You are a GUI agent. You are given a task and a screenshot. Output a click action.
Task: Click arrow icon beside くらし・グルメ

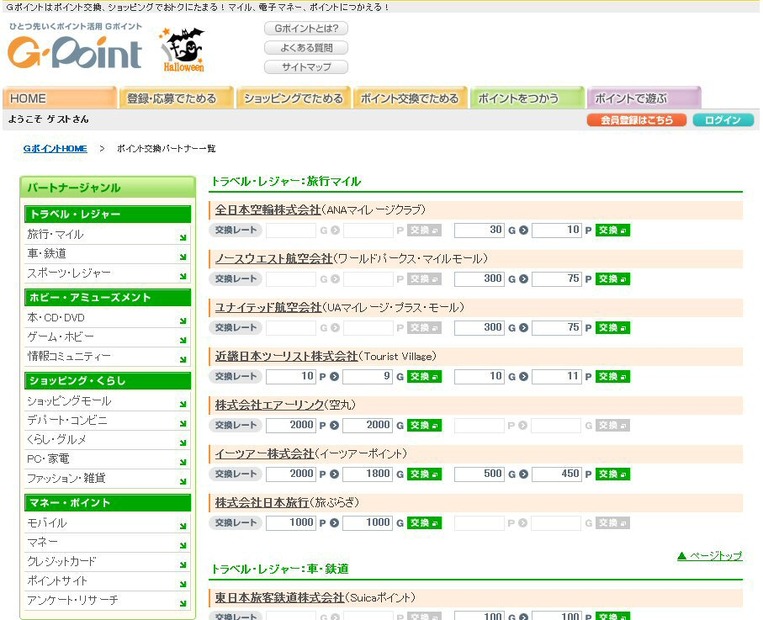(182, 443)
